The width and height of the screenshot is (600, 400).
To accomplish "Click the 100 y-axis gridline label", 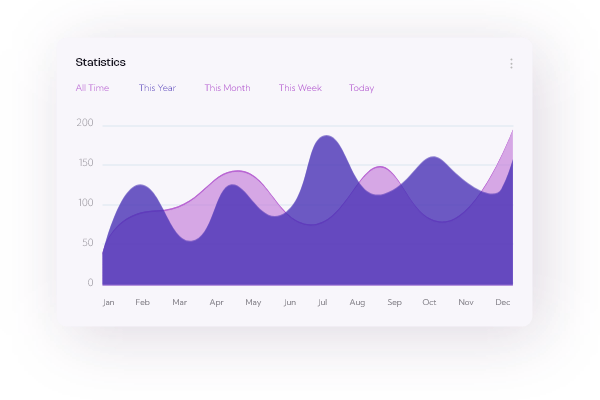I will coord(85,204).
